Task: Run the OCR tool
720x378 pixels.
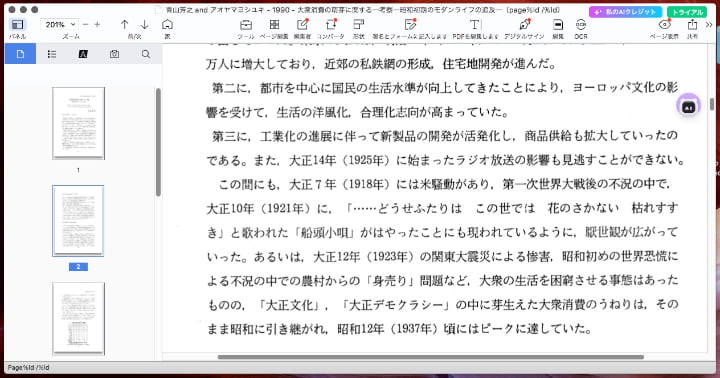Action: (581, 25)
